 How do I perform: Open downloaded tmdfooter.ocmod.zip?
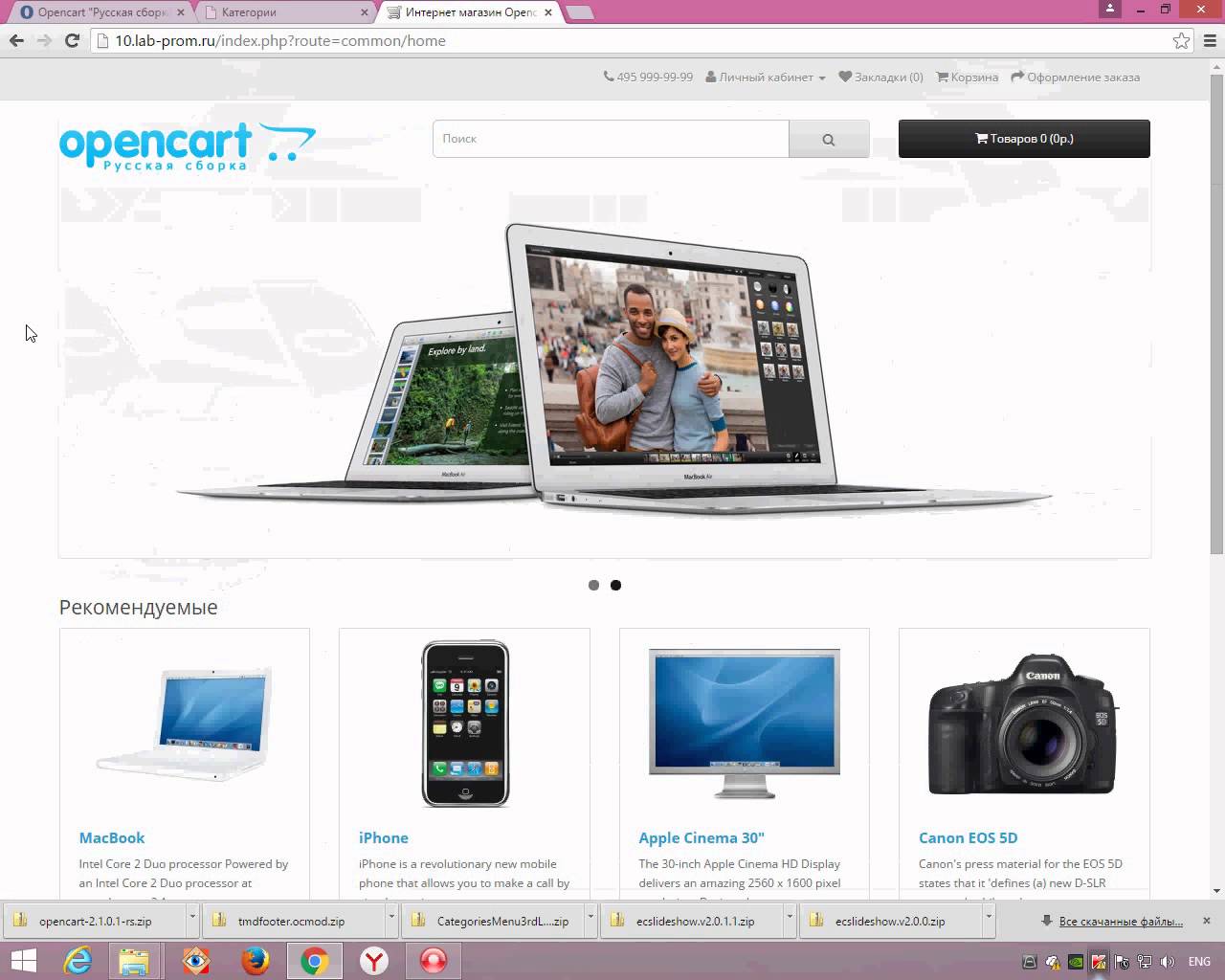[x=293, y=921]
